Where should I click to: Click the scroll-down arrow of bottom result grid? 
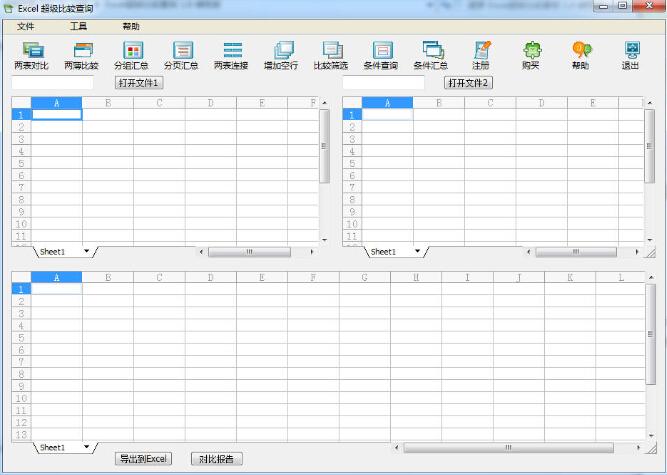651,436
